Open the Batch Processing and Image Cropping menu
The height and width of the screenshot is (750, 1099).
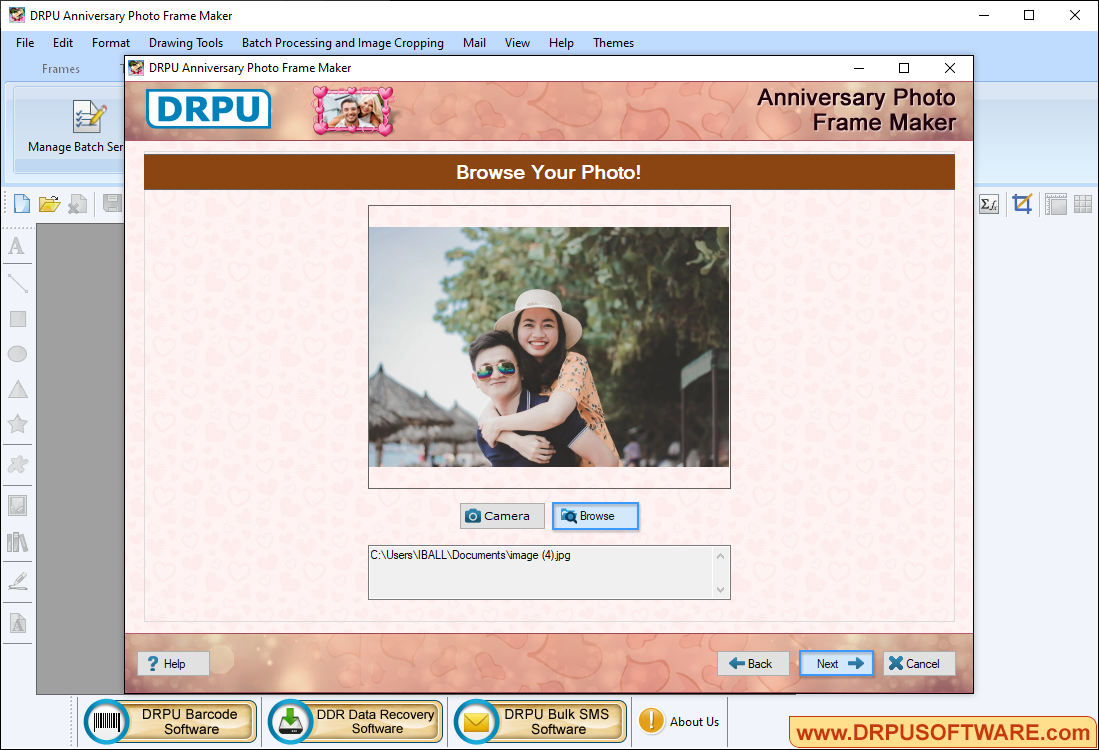coord(342,43)
